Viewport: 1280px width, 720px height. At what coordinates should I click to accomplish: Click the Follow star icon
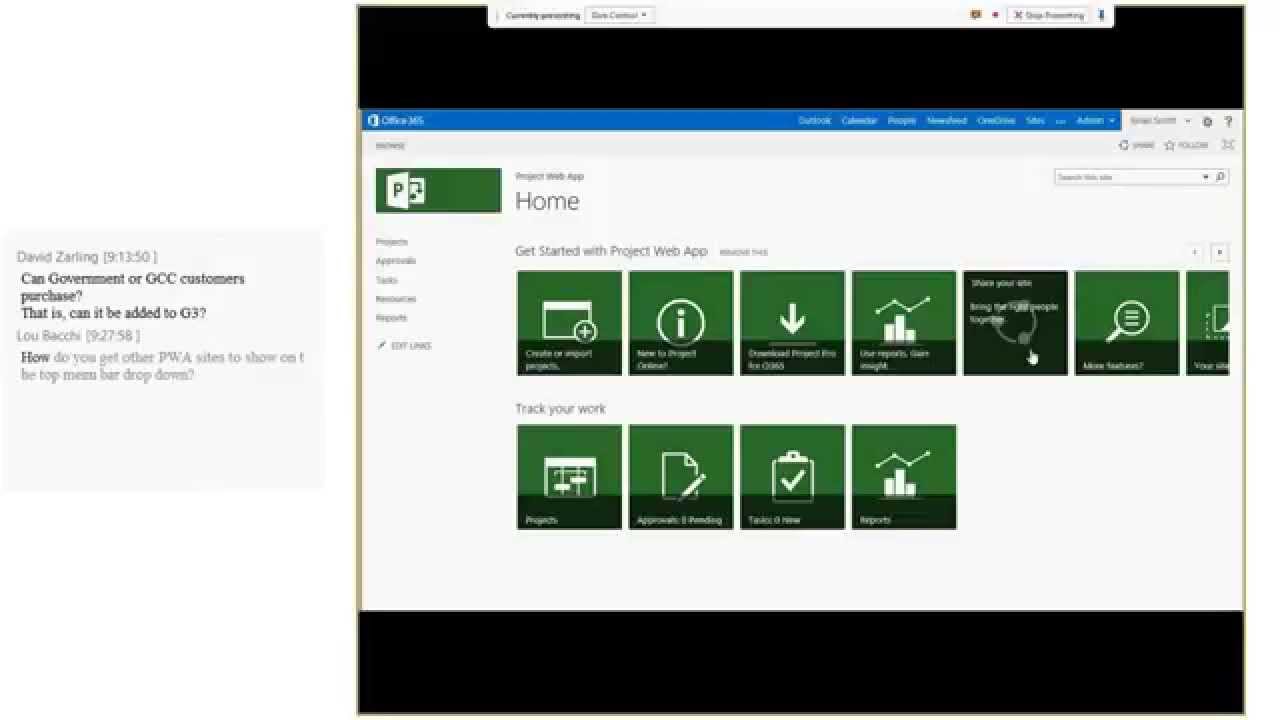tap(1169, 145)
